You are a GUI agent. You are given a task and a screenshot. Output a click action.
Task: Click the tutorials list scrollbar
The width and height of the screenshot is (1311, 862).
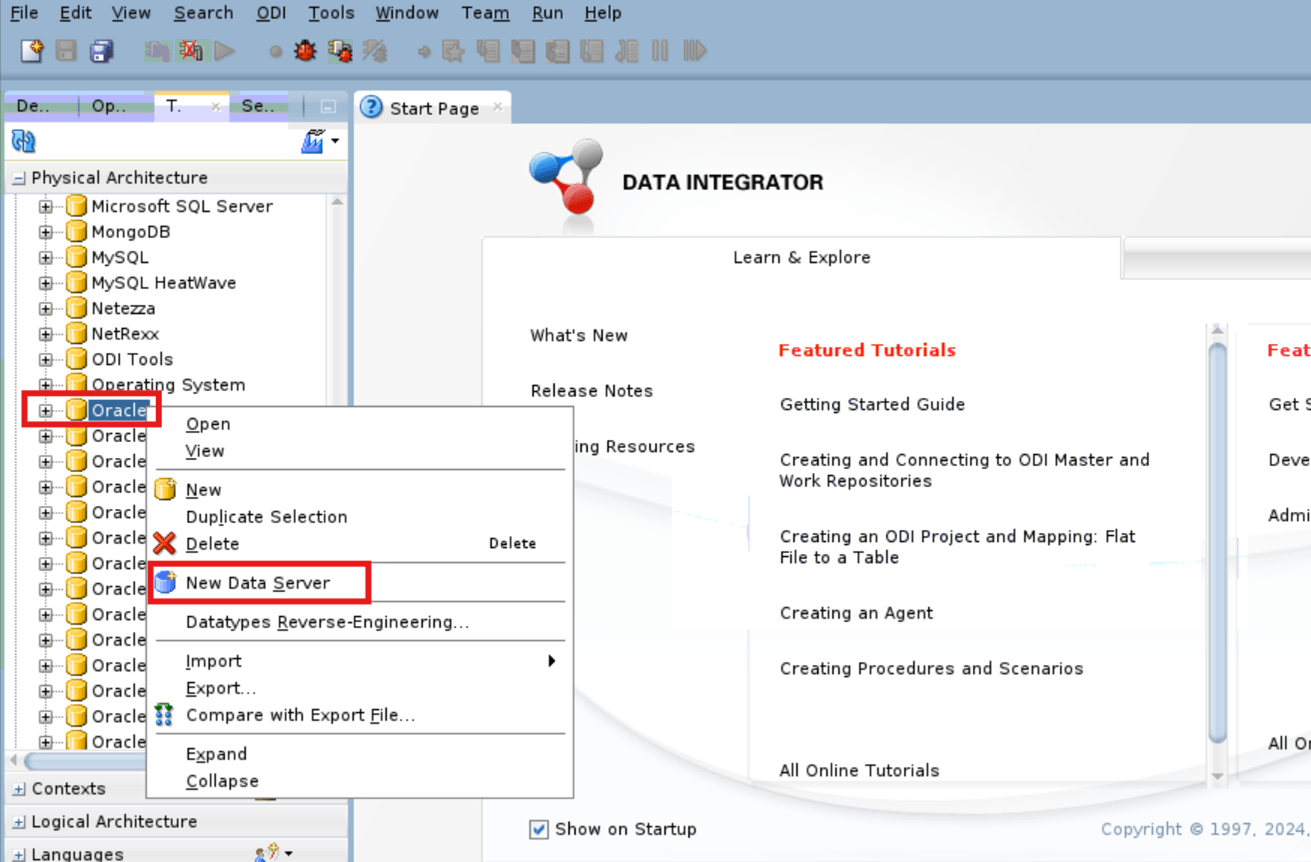coord(1217,550)
